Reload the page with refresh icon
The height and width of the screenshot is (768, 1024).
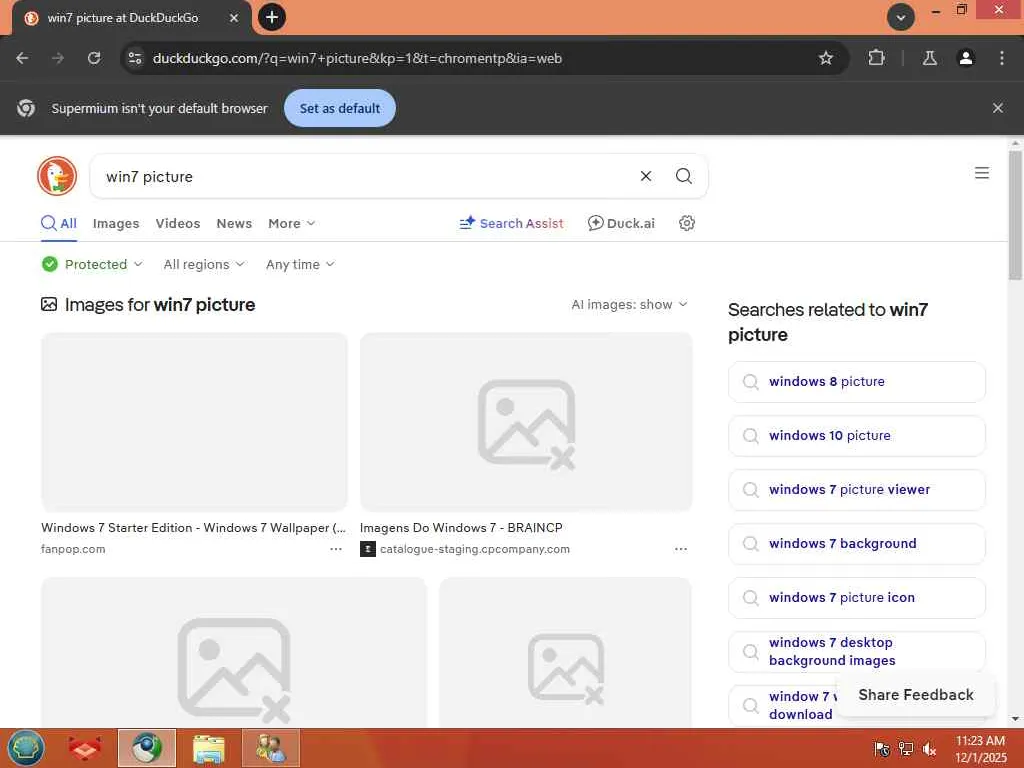94,58
